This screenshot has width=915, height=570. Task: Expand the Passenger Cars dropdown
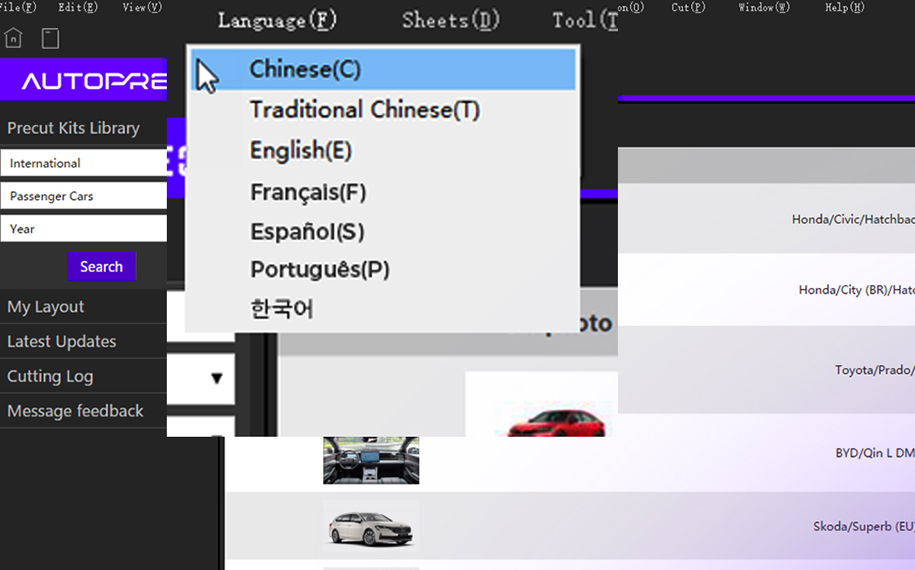coord(84,196)
